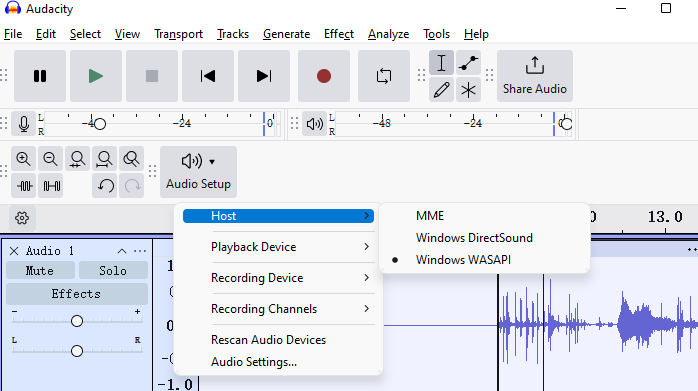Start playback with the green Play button
Viewport: 698px width, 391px height.
[96, 76]
